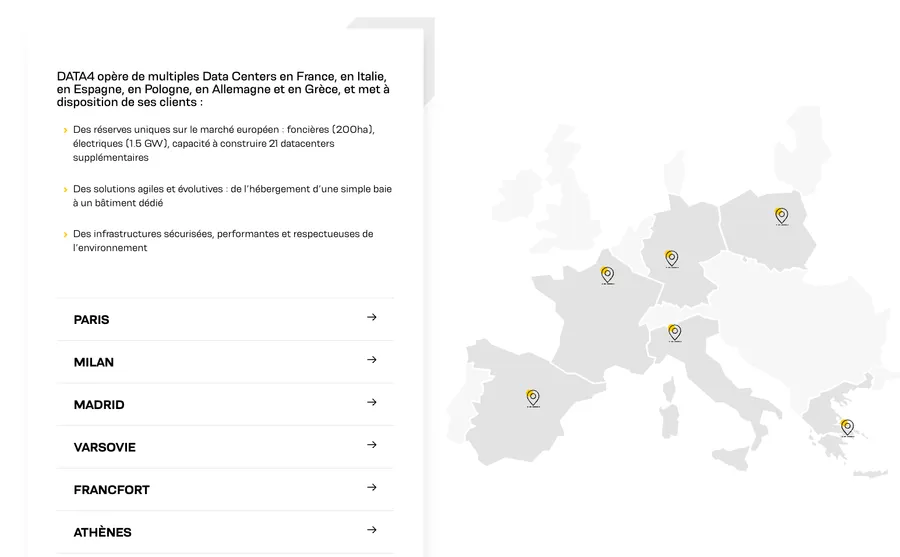Select the map pin over Greece
Image resolution: width=900 pixels, height=557 pixels.
click(x=847, y=427)
